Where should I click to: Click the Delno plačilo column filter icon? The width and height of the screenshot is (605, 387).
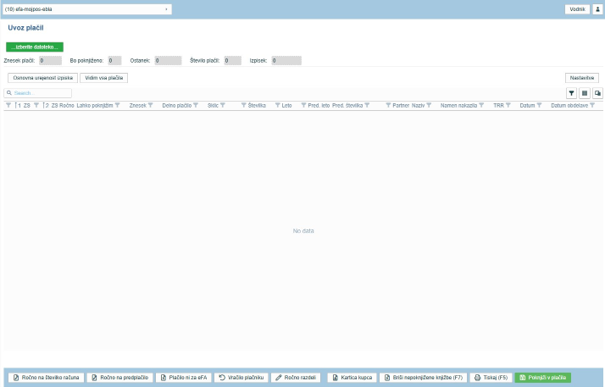[x=196, y=105]
